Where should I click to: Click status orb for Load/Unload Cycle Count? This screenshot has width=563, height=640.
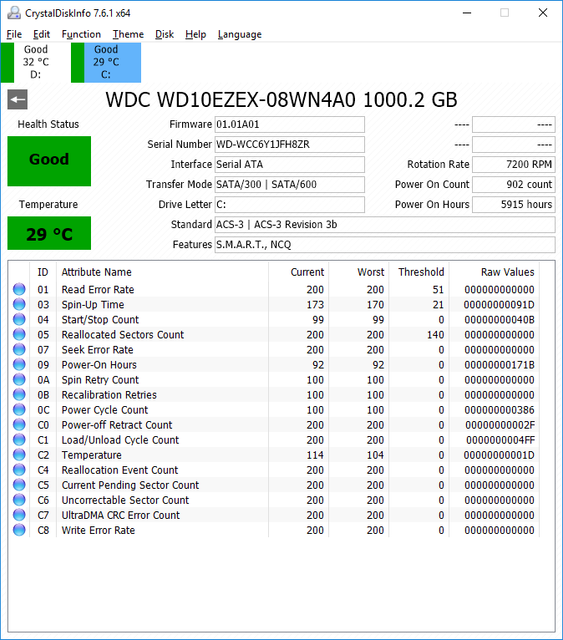[x=19, y=440]
